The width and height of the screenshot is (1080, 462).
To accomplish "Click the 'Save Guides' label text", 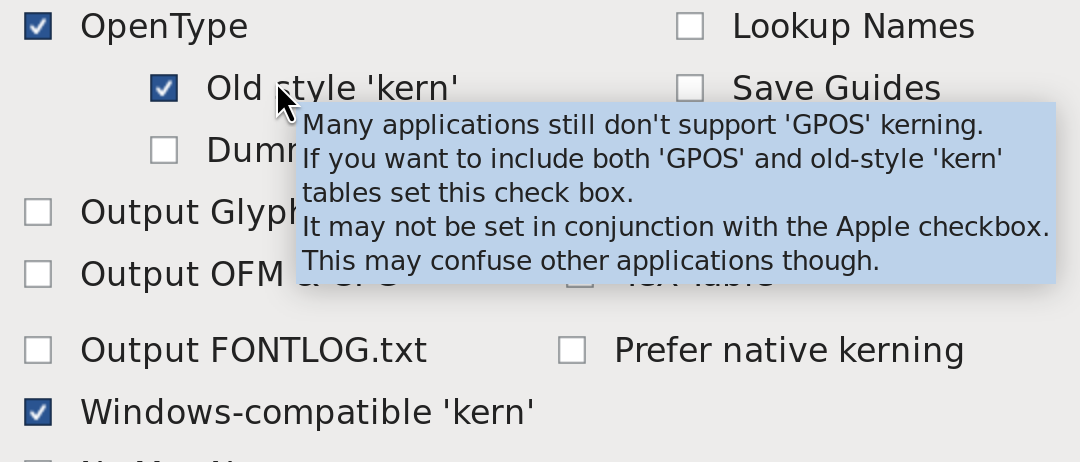I will point(836,88).
